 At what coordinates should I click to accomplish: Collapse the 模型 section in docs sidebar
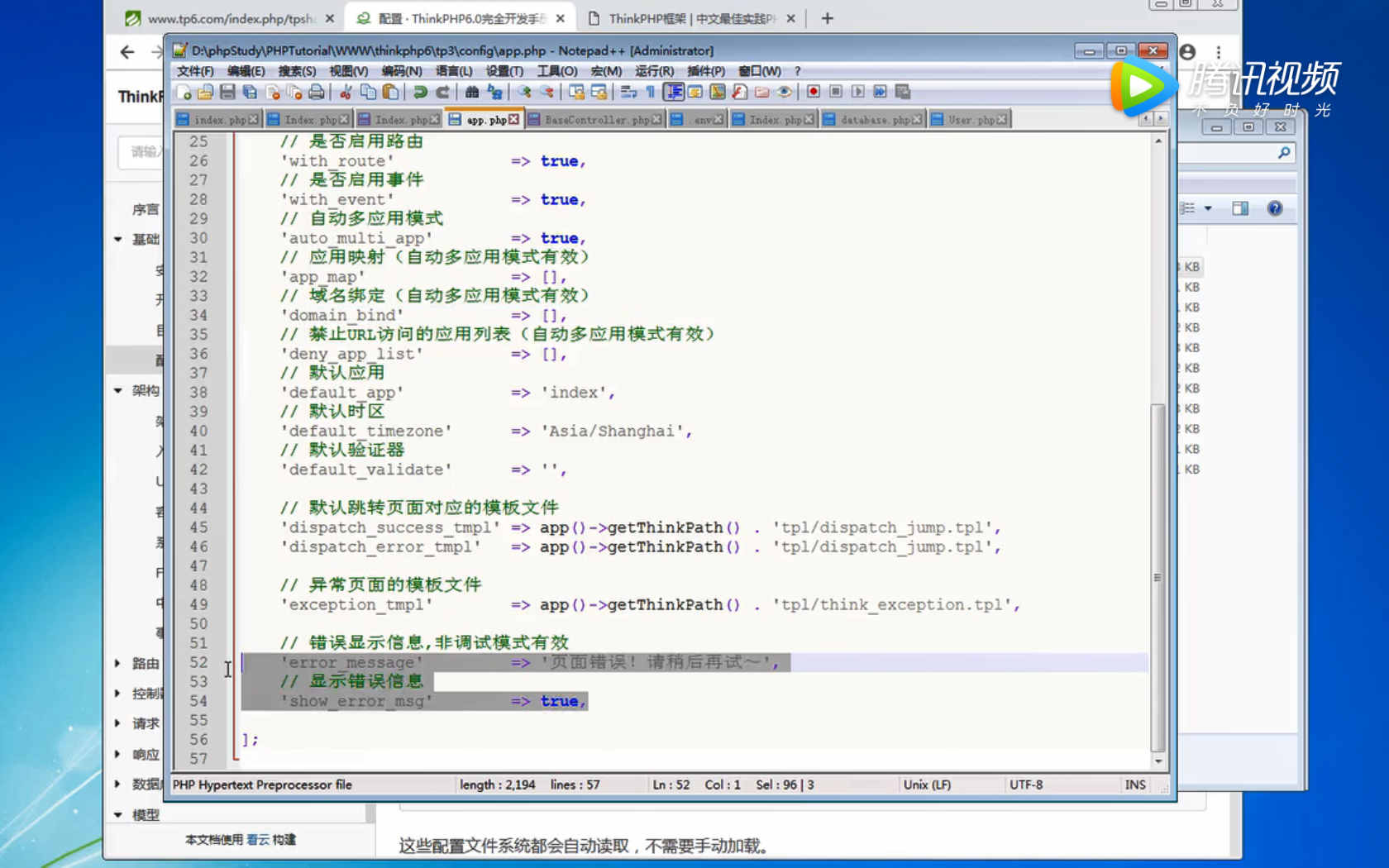[118, 815]
